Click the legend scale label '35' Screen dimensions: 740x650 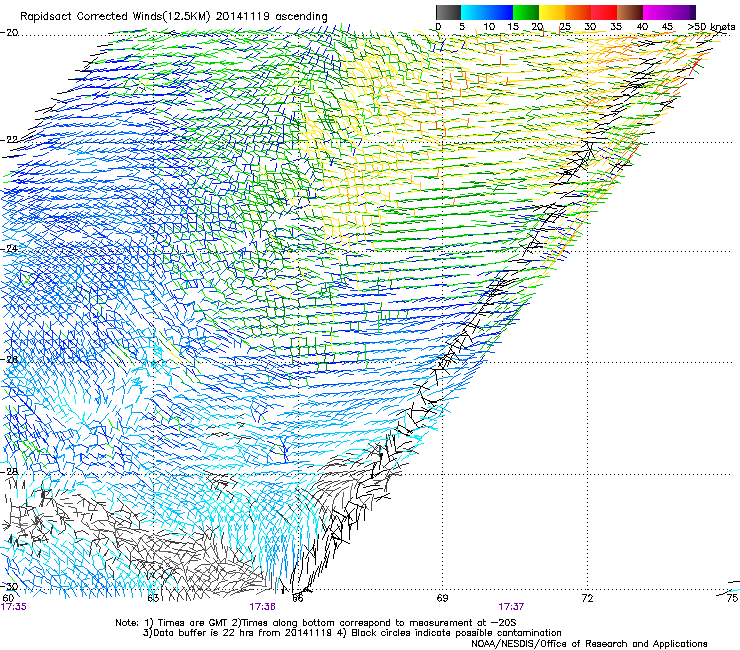coord(616,26)
